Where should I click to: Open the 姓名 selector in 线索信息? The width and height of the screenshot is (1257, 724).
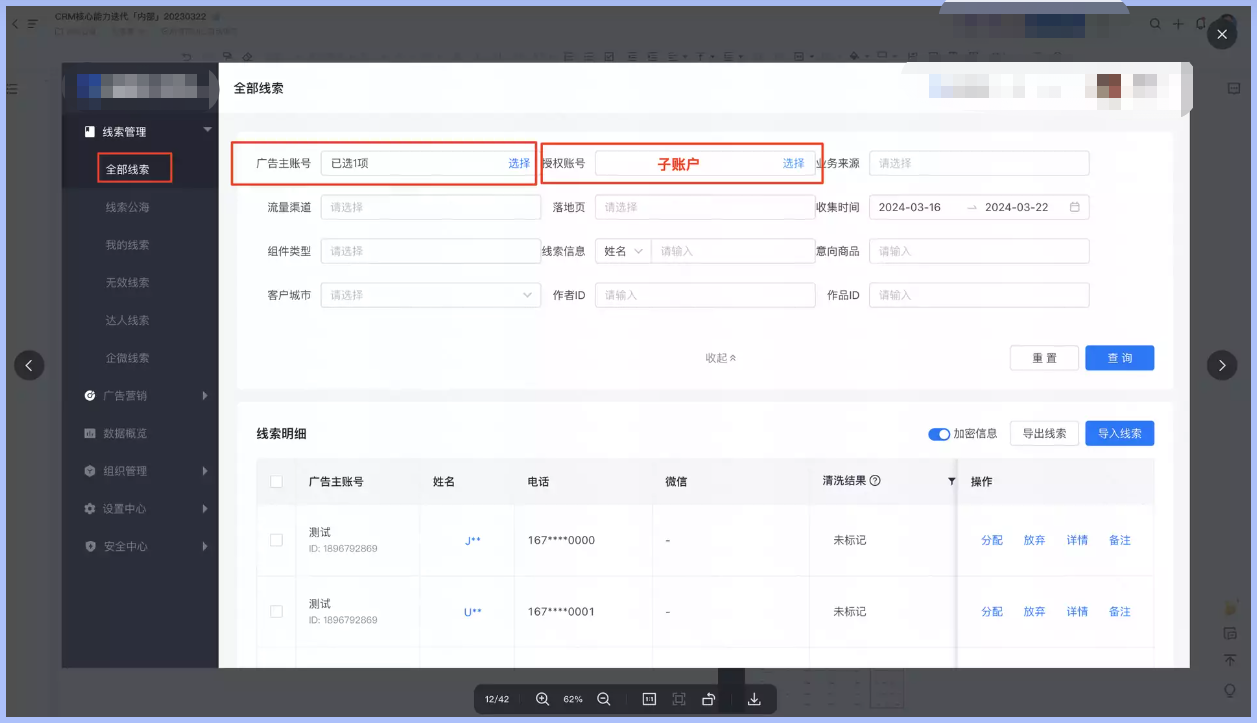coord(623,250)
